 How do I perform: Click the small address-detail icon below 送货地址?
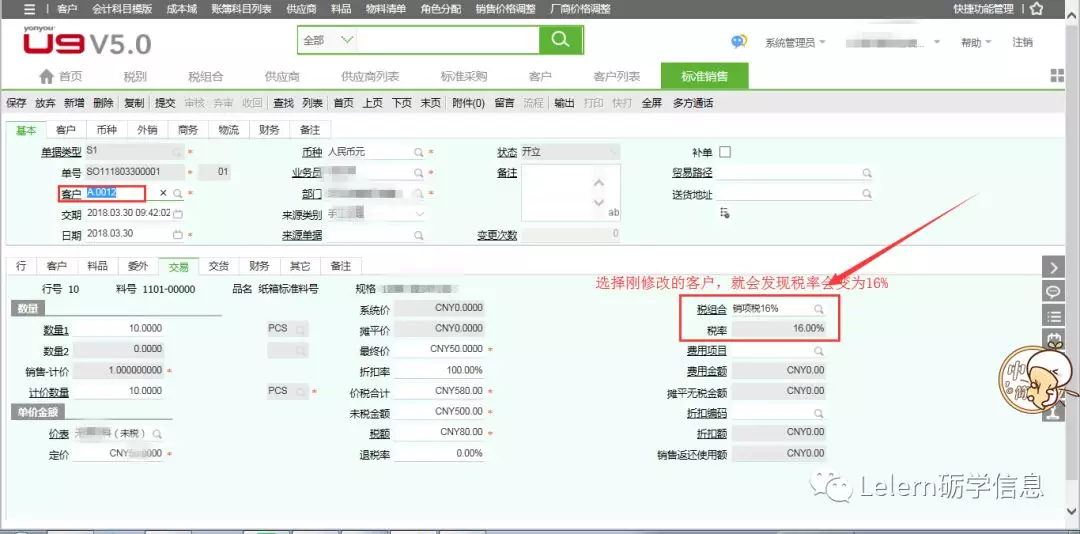tap(725, 213)
